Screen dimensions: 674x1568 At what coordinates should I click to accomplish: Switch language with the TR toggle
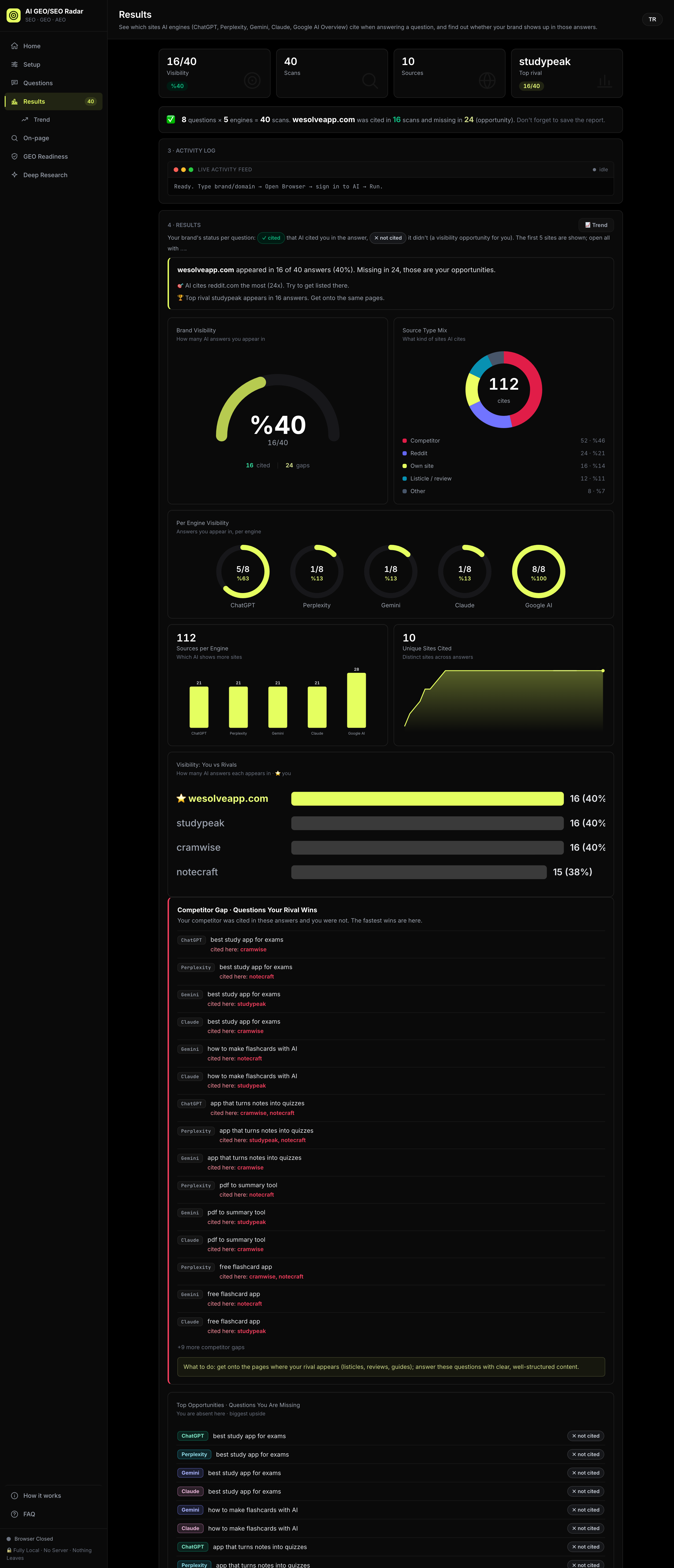coord(652,19)
